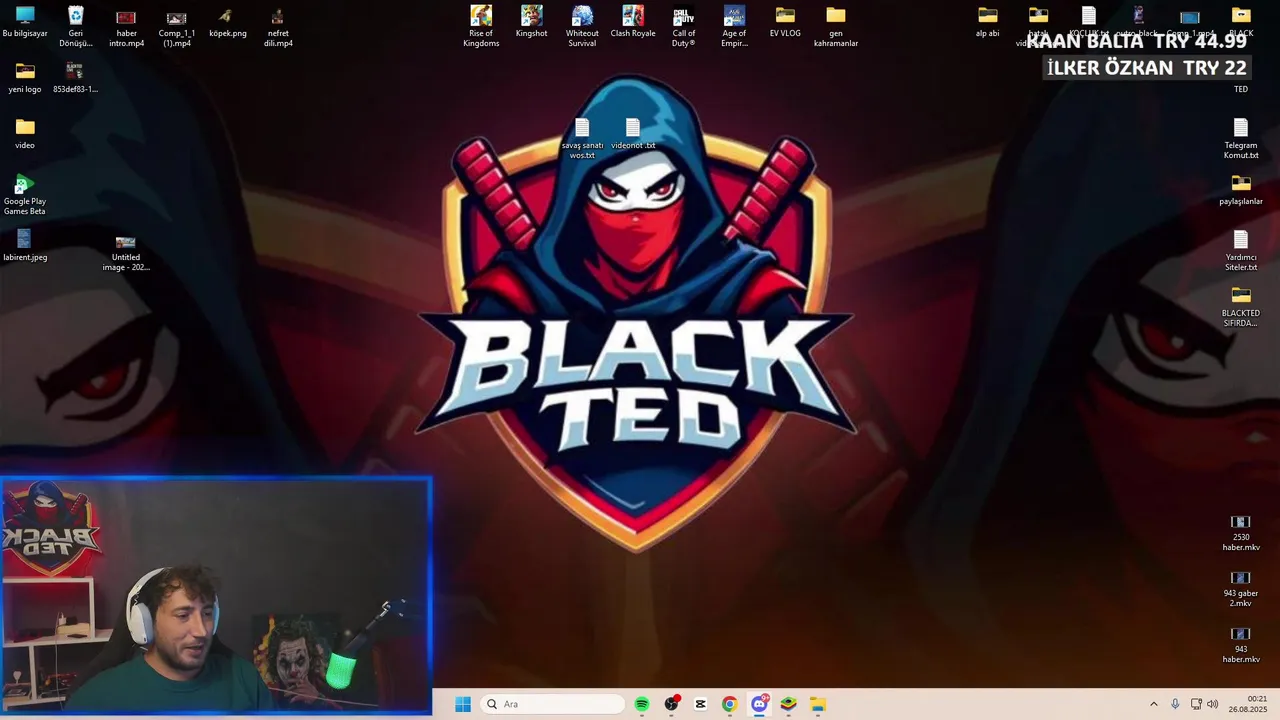Select the 2530 haber.mkv video file
Viewport: 1280px width, 720px height.
(x=1241, y=532)
